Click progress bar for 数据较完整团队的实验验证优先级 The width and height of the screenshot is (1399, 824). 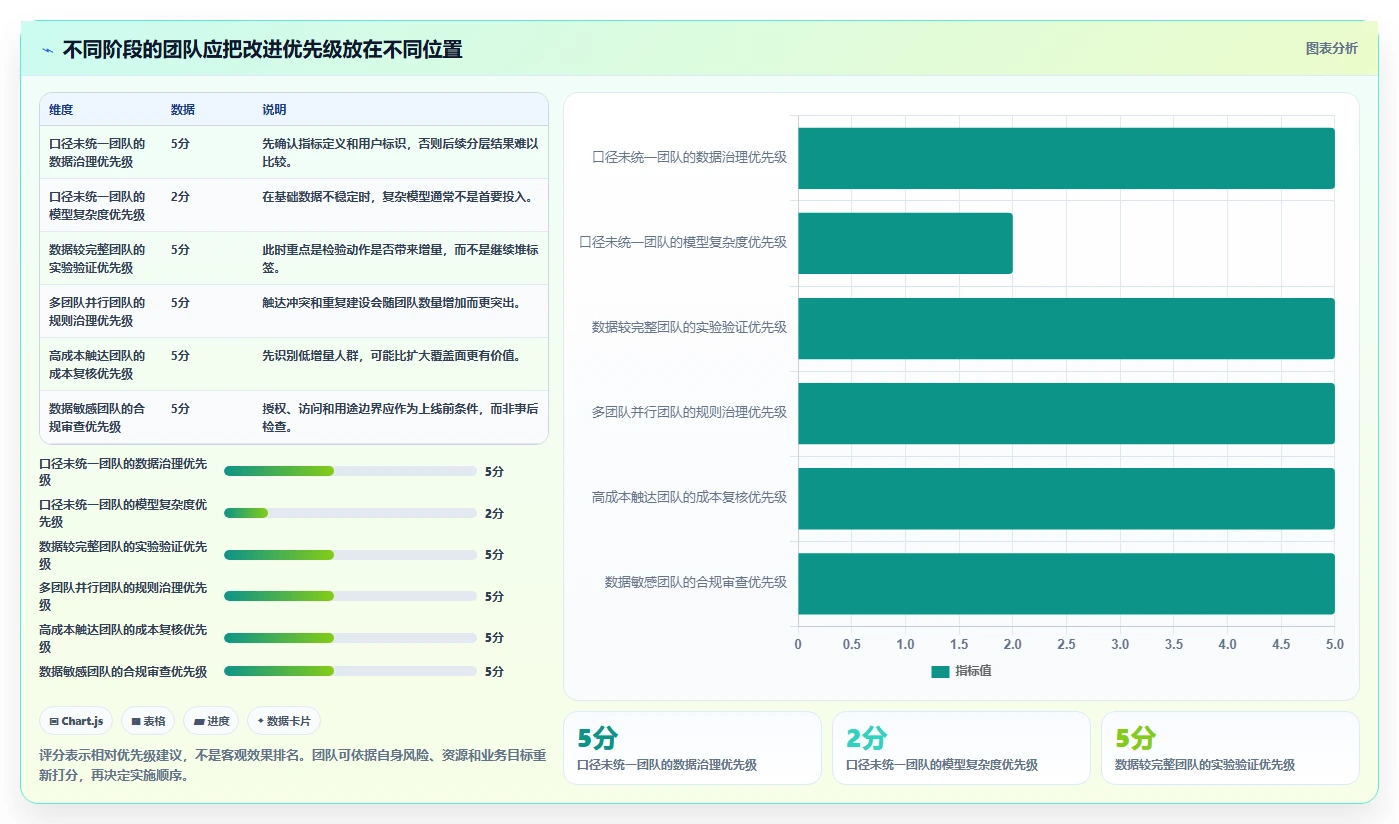coord(350,555)
